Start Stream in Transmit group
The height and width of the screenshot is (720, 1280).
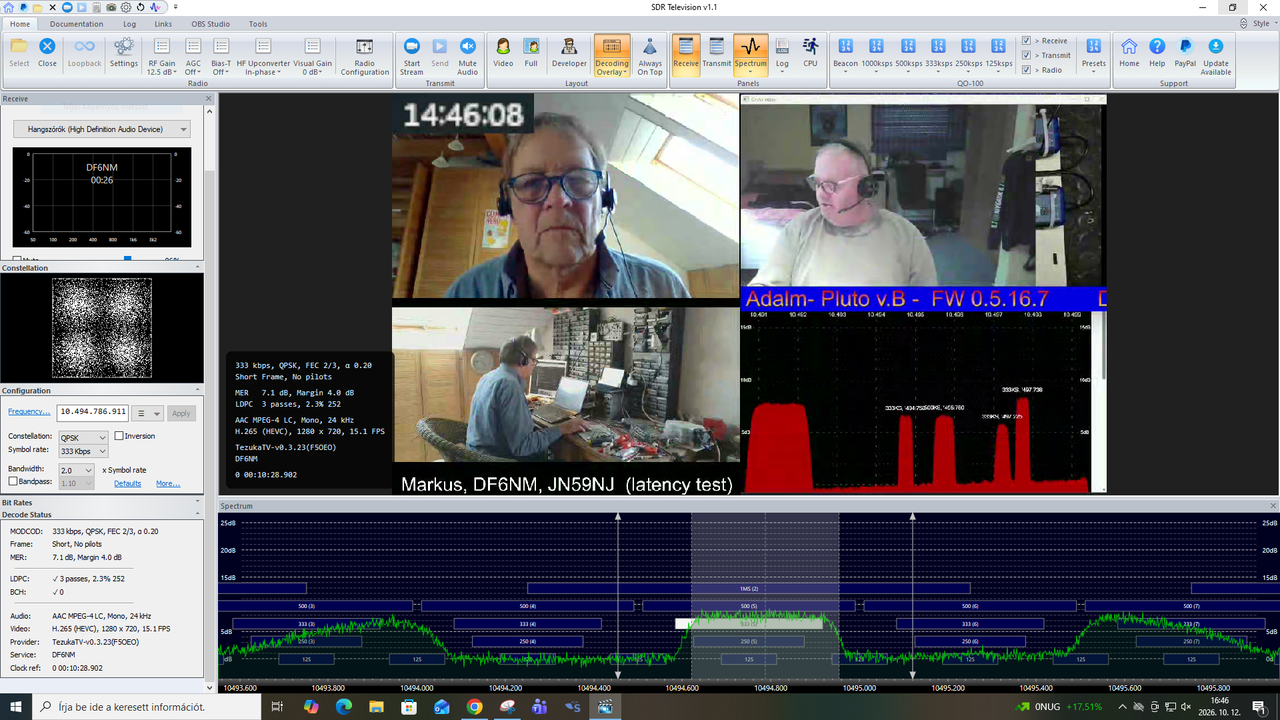tap(411, 54)
